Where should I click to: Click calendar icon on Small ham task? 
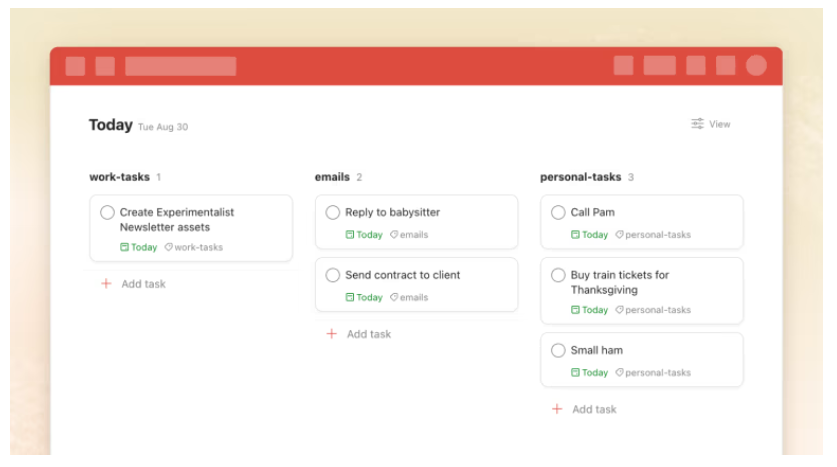tap(575, 372)
